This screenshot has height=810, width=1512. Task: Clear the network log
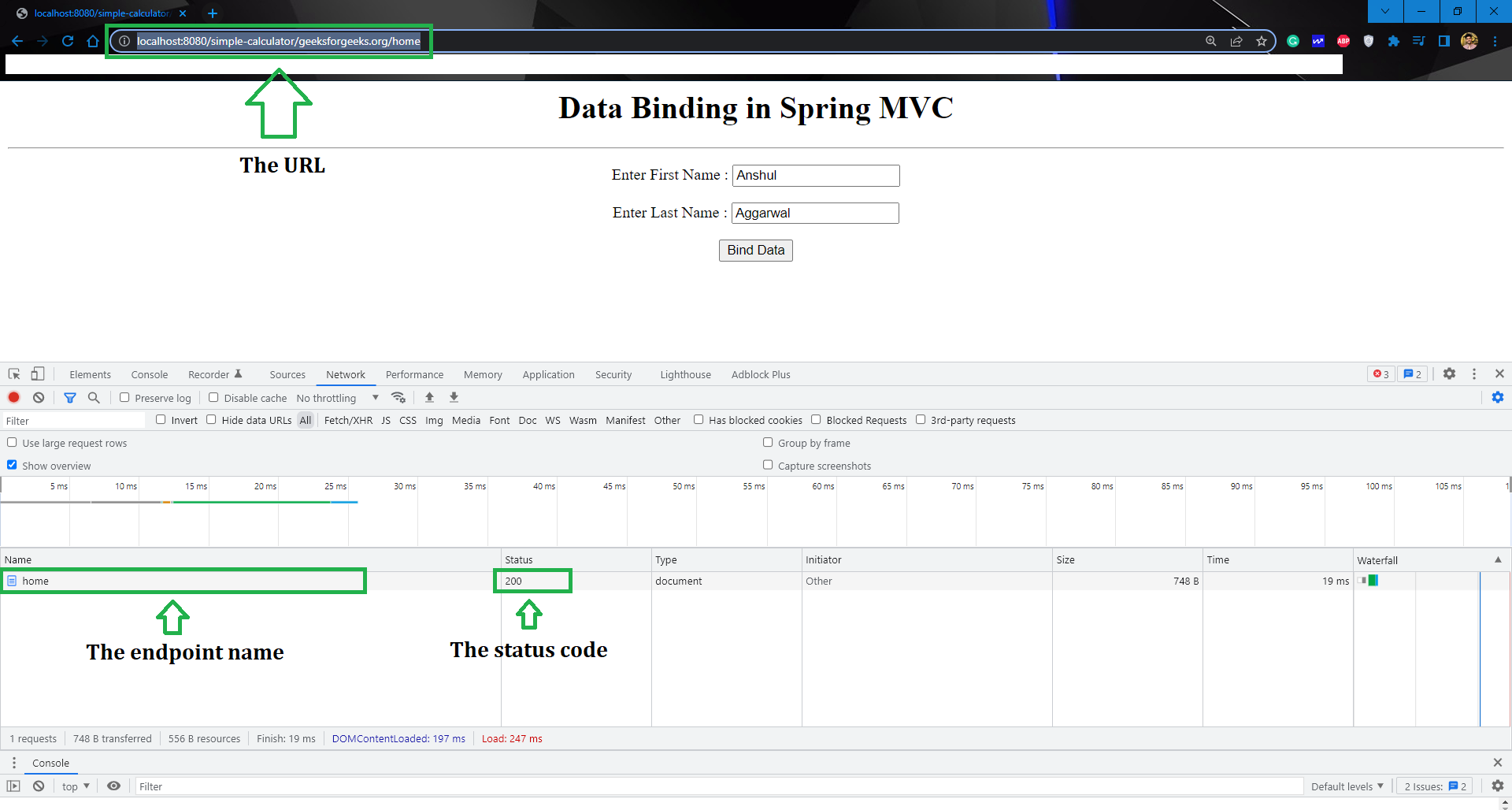[x=39, y=397]
